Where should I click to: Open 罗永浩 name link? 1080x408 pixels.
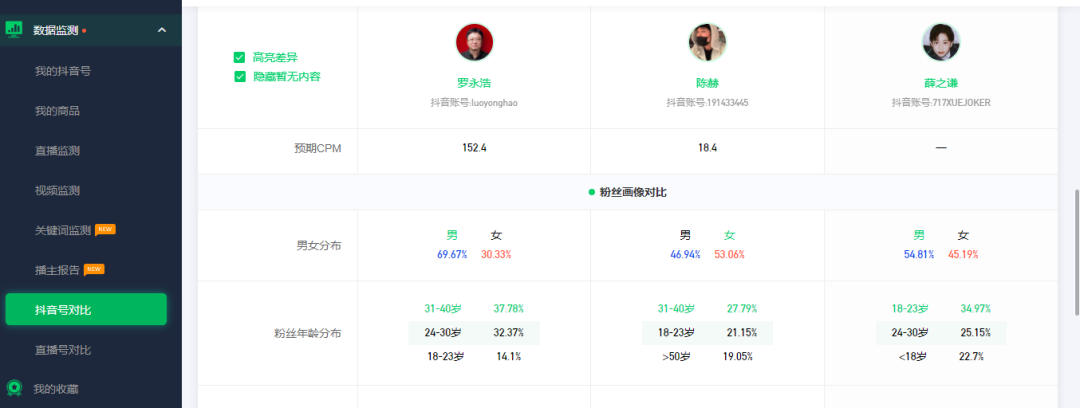pyautogui.click(x=474, y=83)
